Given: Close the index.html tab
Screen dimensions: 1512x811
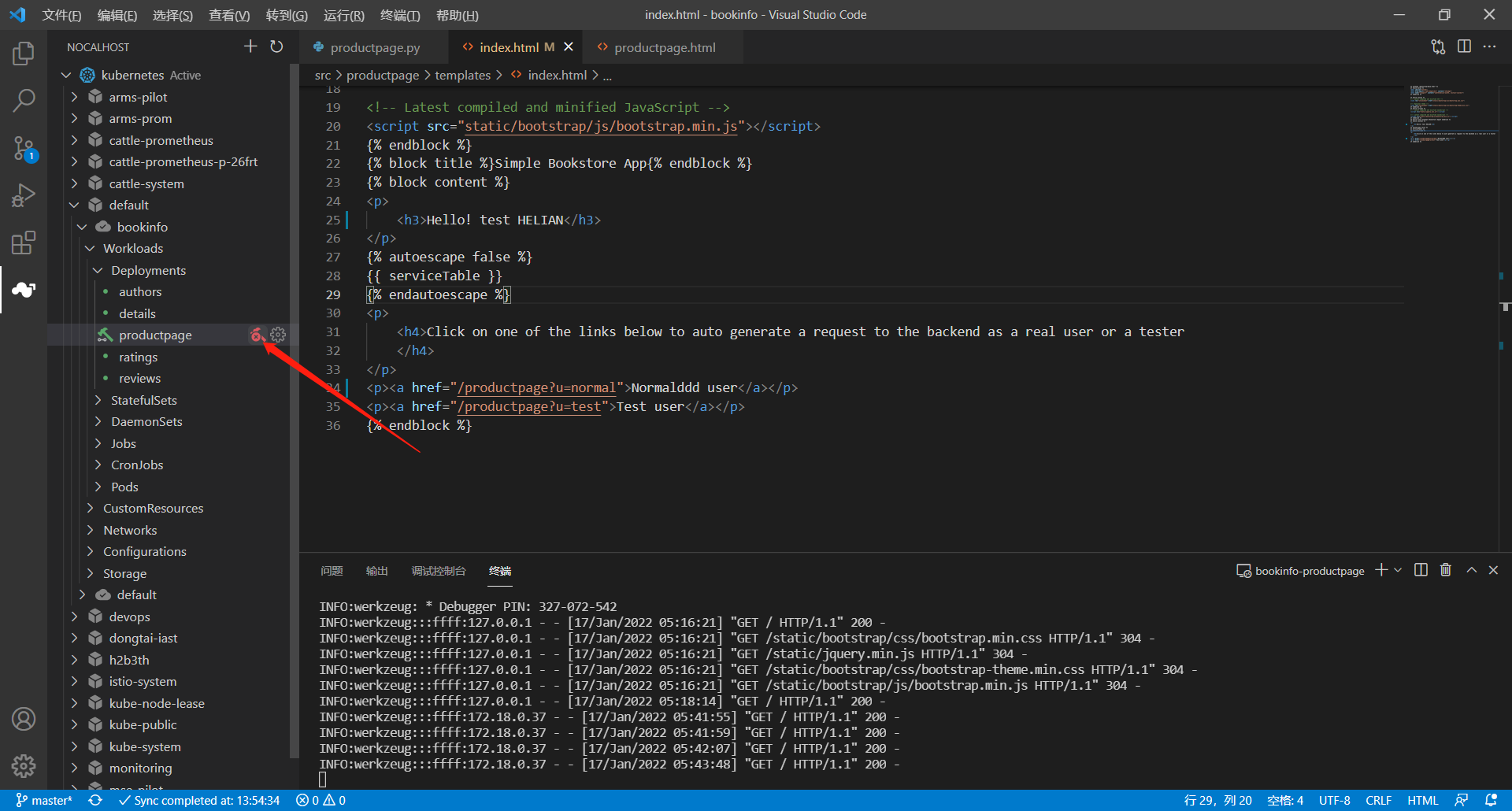Looking at the screenshot, I should pyautogui.click(x=569, y=47).
